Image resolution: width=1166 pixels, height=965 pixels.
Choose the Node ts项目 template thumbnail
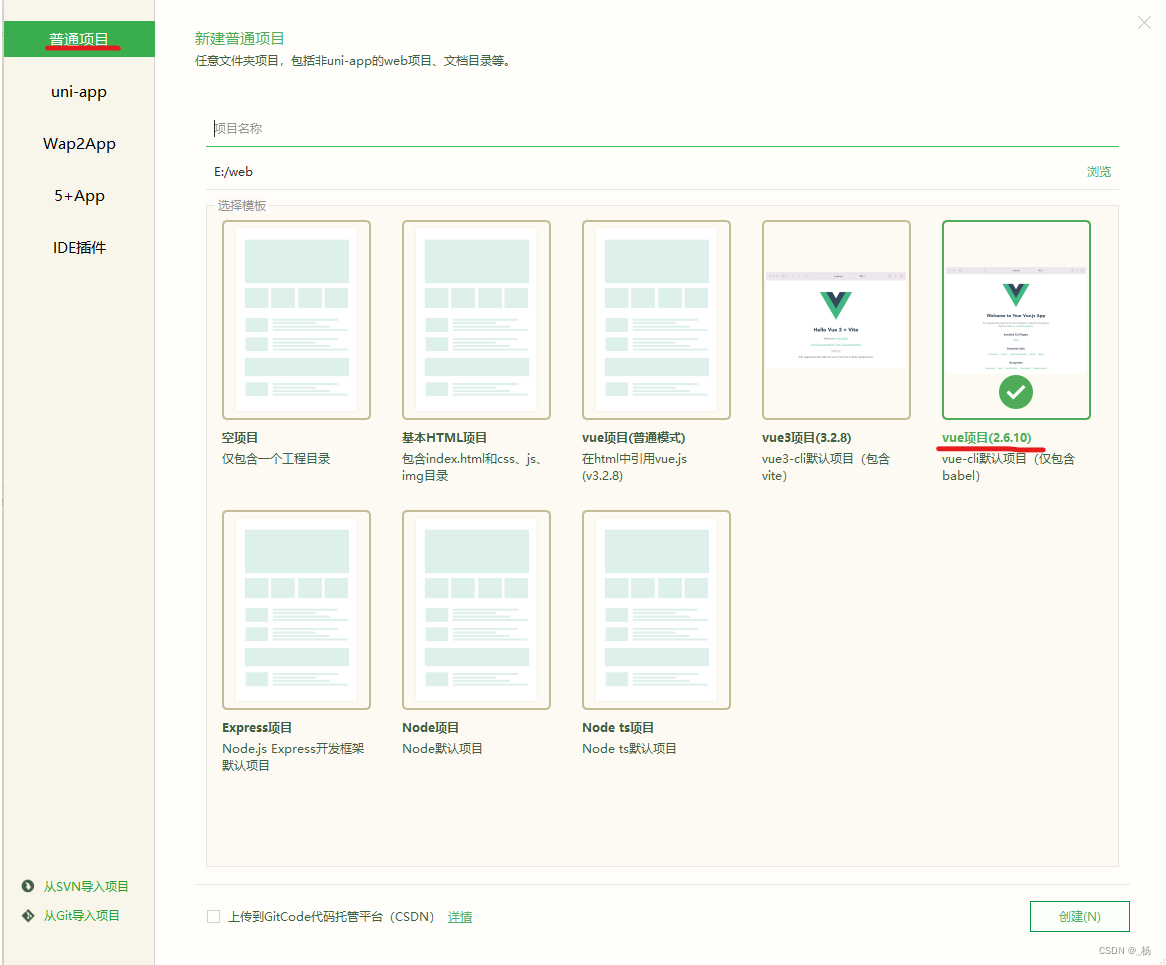click(x=656, y=610)
